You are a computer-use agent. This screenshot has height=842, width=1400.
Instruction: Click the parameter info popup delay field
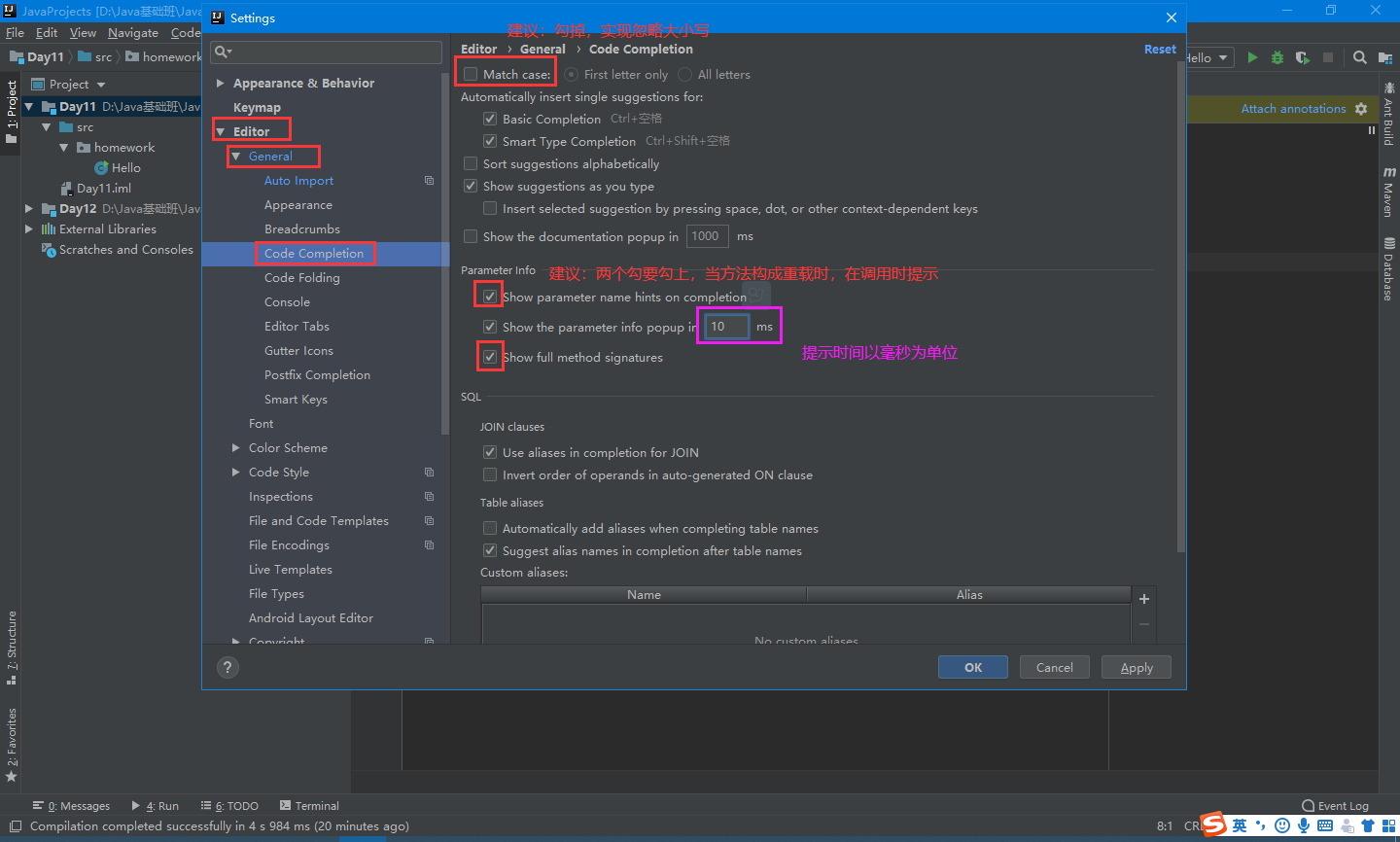point(726,327)
